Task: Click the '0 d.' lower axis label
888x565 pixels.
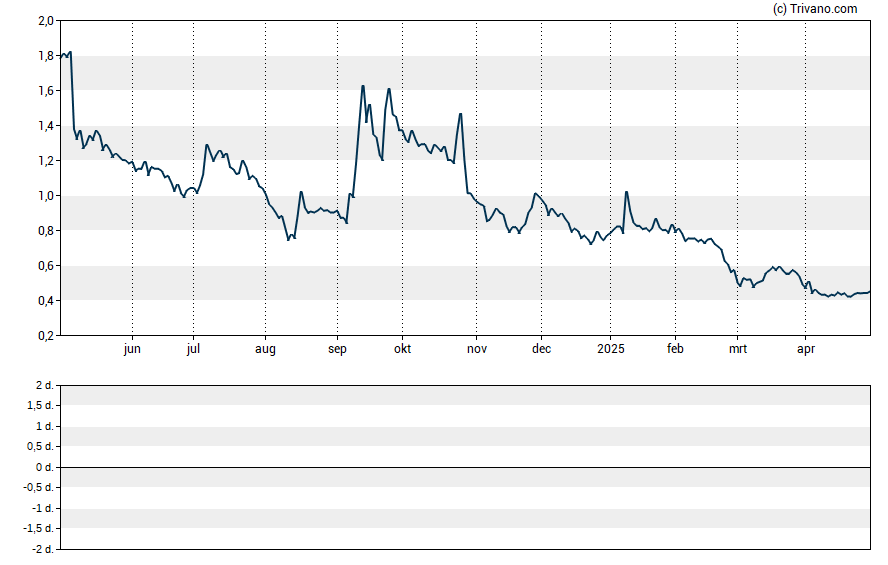Action: (44, 467)
